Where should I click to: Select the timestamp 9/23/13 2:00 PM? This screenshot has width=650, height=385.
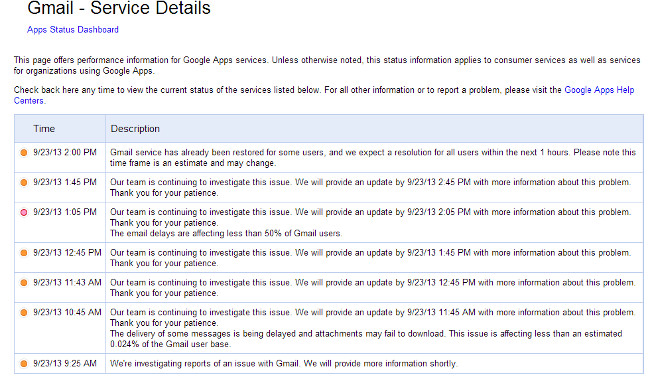[x=65, y=153]
